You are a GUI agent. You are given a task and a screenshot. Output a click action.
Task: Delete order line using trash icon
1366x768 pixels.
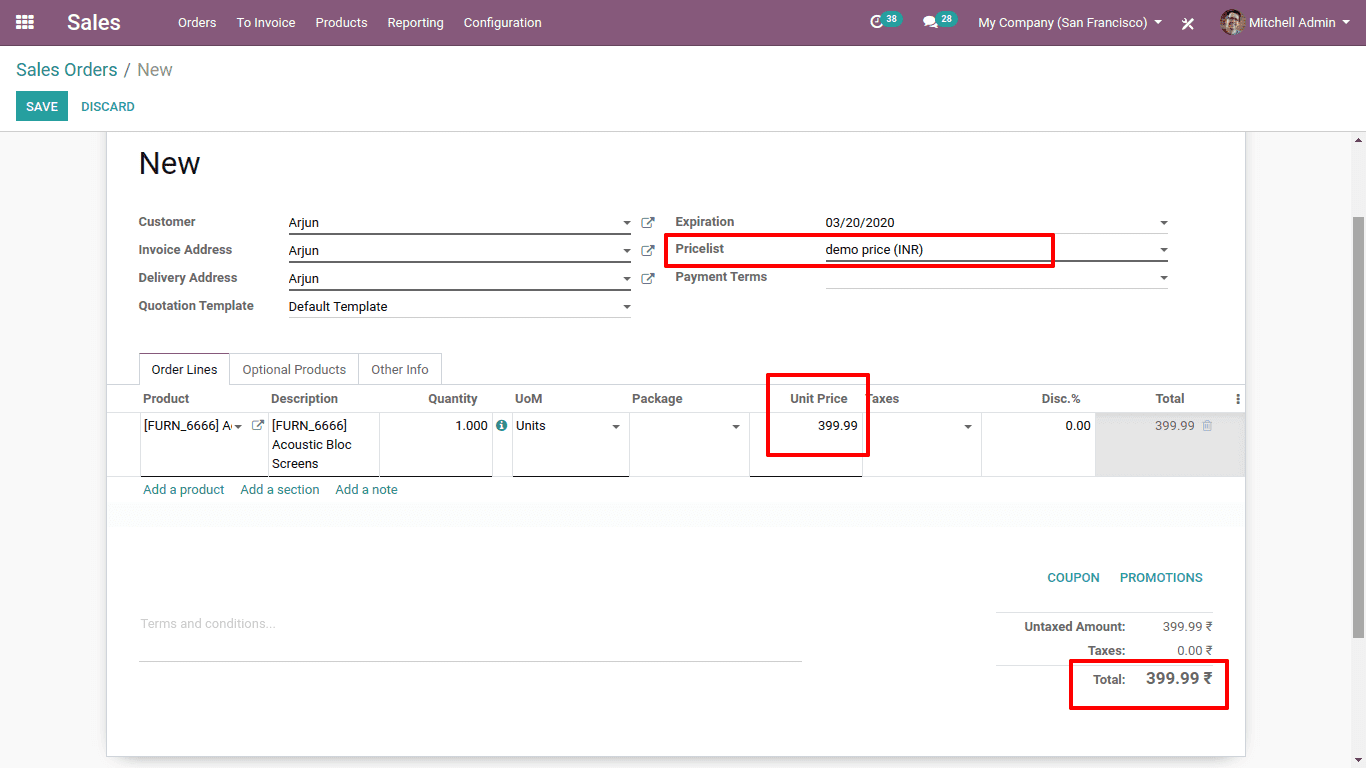tap(1207, 426)
